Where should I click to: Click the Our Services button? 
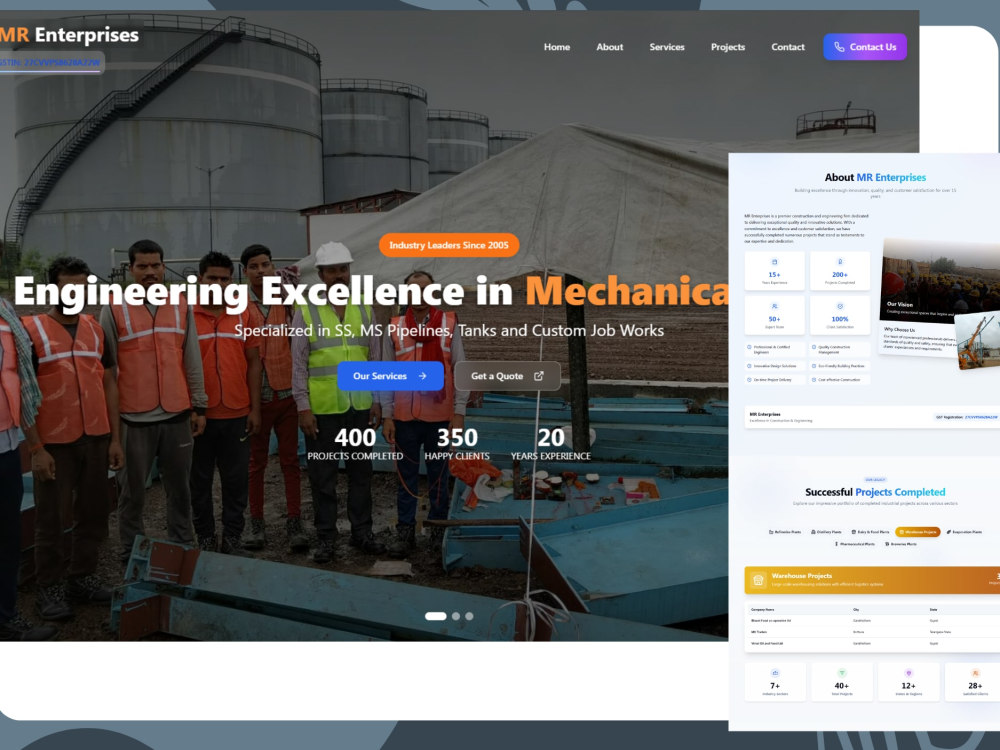coord(390,376)
